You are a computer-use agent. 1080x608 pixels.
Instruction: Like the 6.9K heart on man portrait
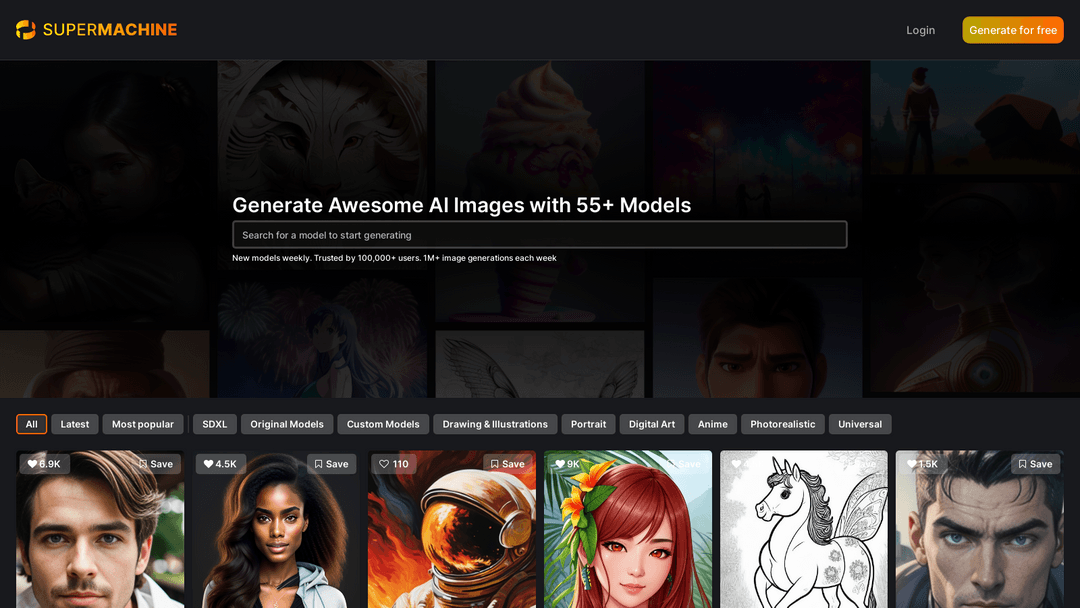(44, 464)
